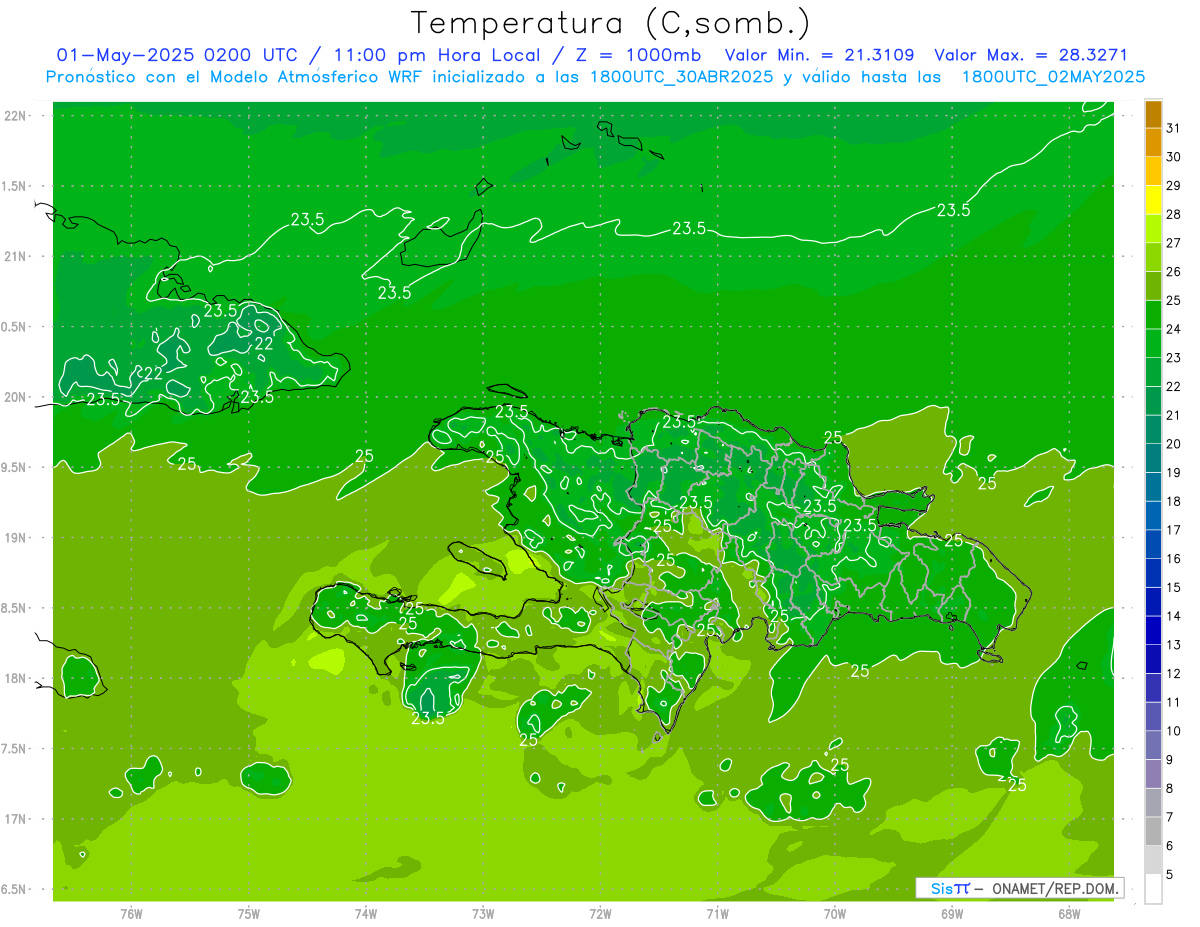Click the blue swatch between 12 and 13
Image resolution: width=1200 pixels, height=927 pixels.
(x=1153, y=659)
